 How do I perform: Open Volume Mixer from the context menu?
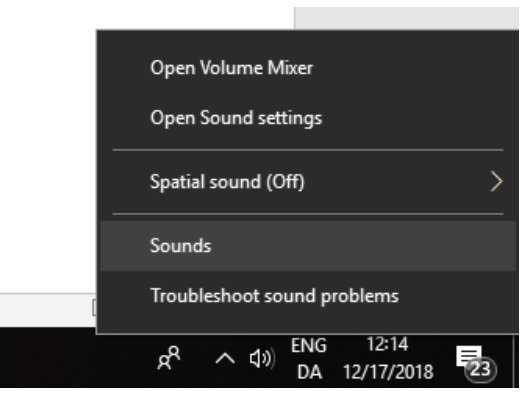pyautogui.click(x=308, y=68)
